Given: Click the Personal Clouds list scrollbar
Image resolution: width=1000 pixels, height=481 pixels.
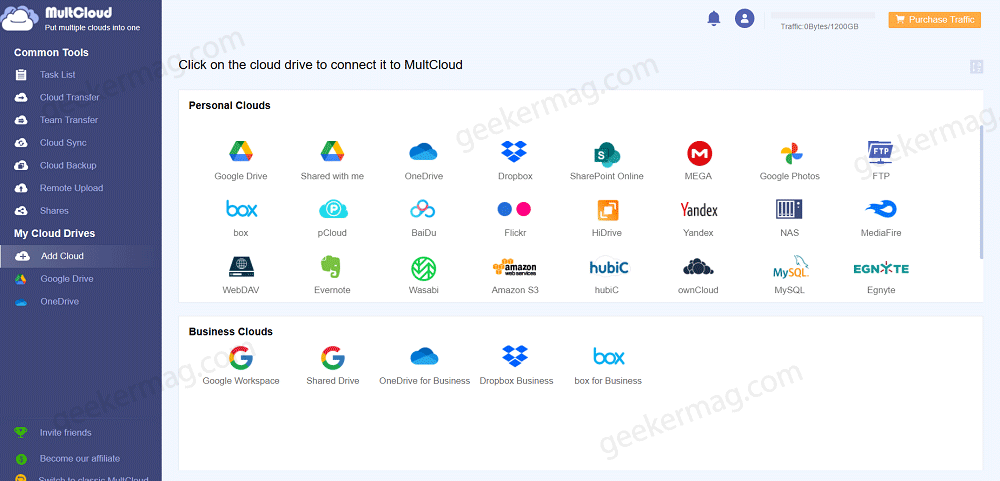Looking at the screenshot, I should [x=982, y=191].
